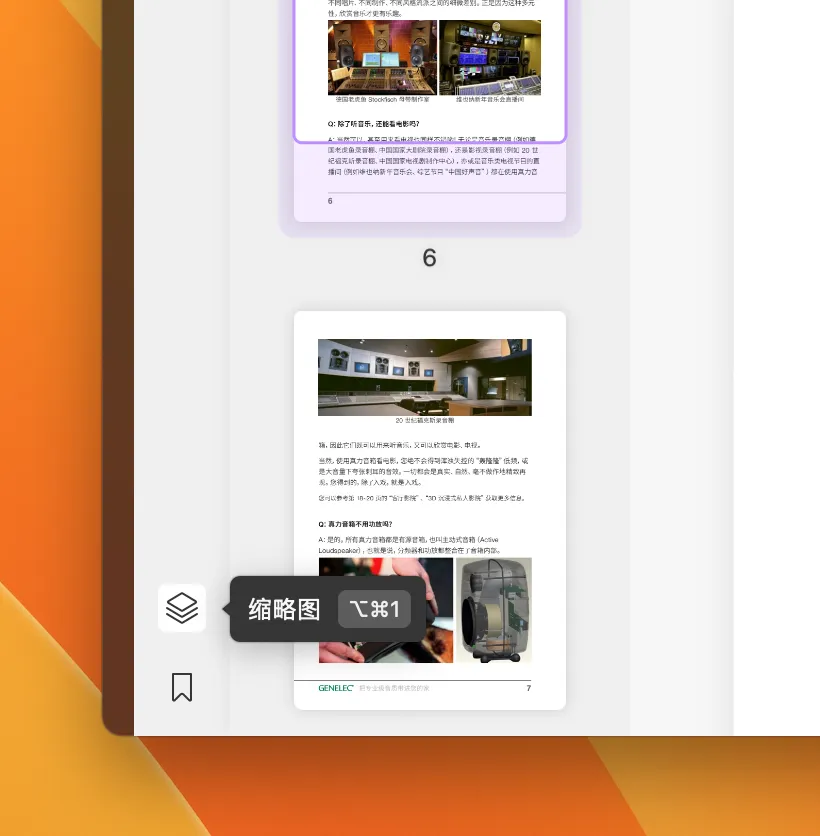Select the highlighted page 6 thumbnail
Screen dimensions: 820x836
coord(430,110)
